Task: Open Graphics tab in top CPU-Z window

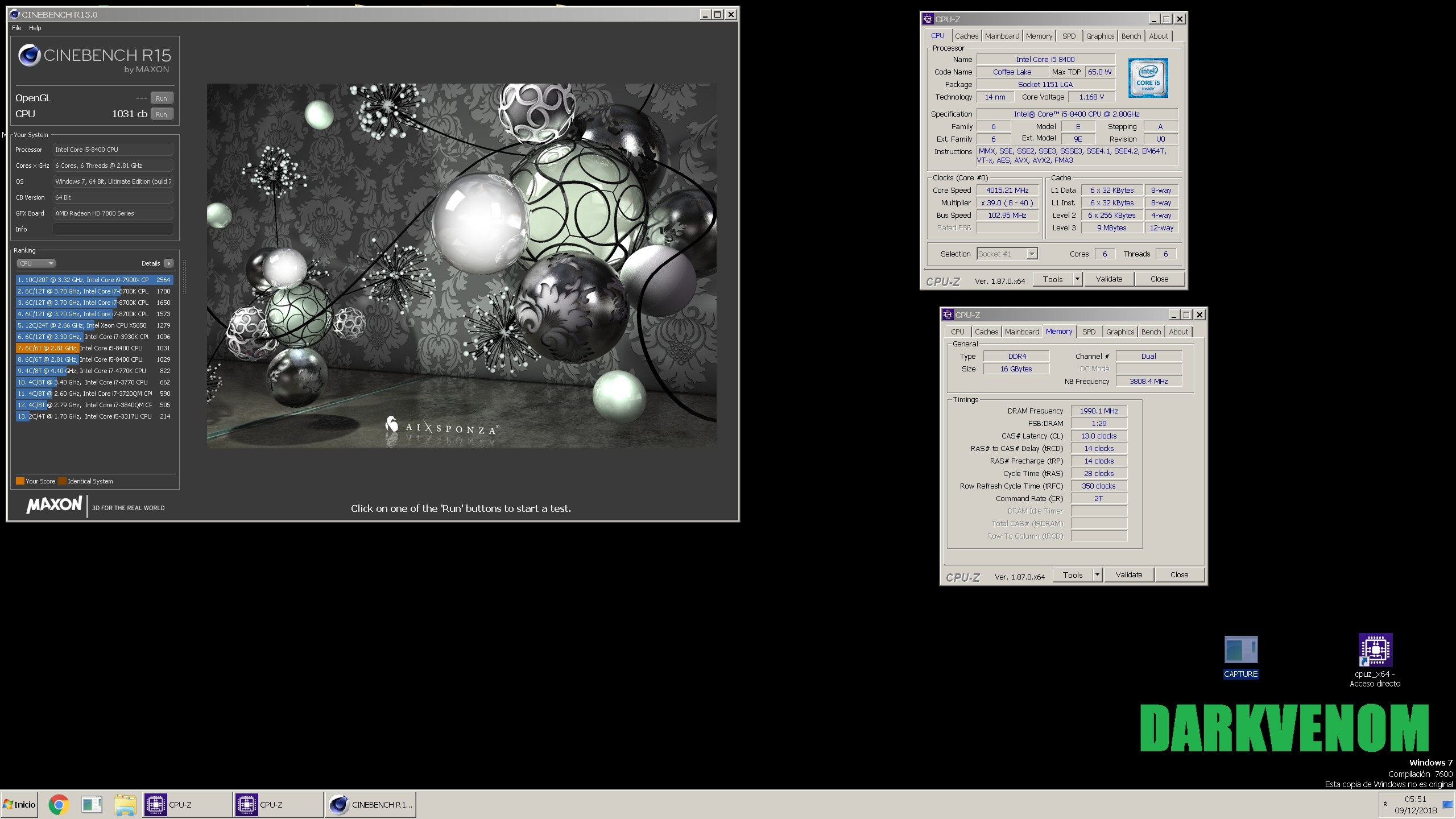Action: pos(1100,36)
